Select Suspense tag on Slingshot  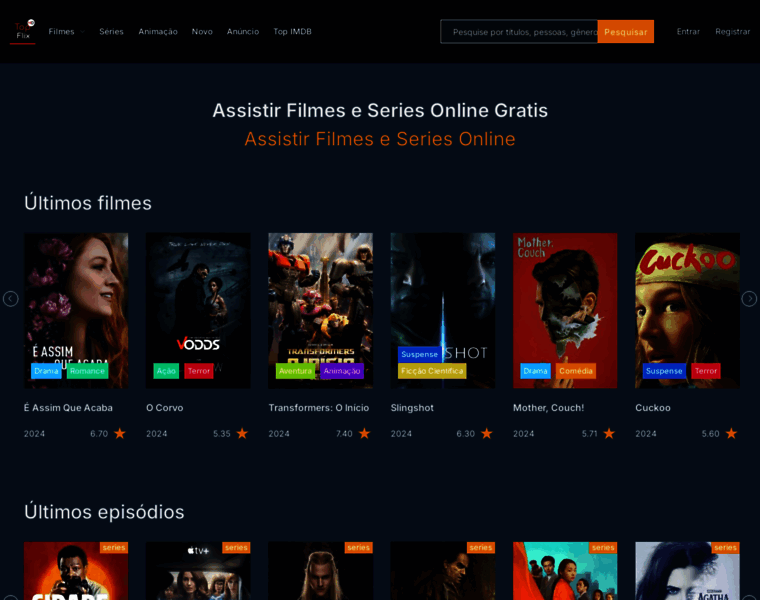tap(420, 354)
